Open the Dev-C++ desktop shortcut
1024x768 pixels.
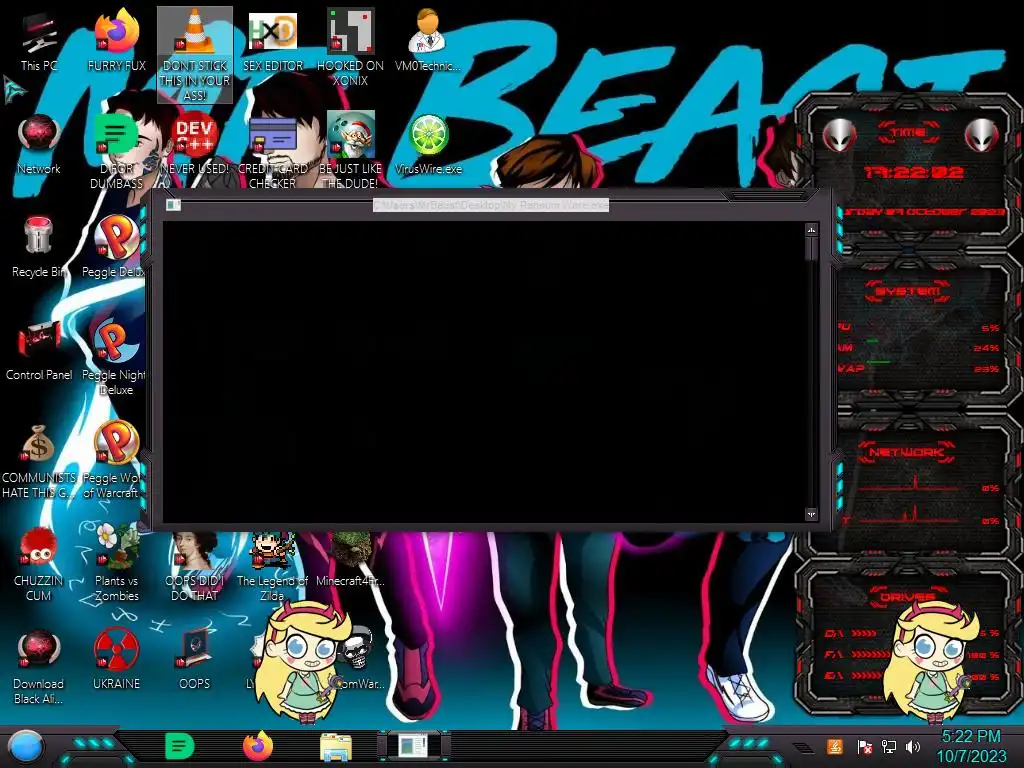click(x=195, y=144)
